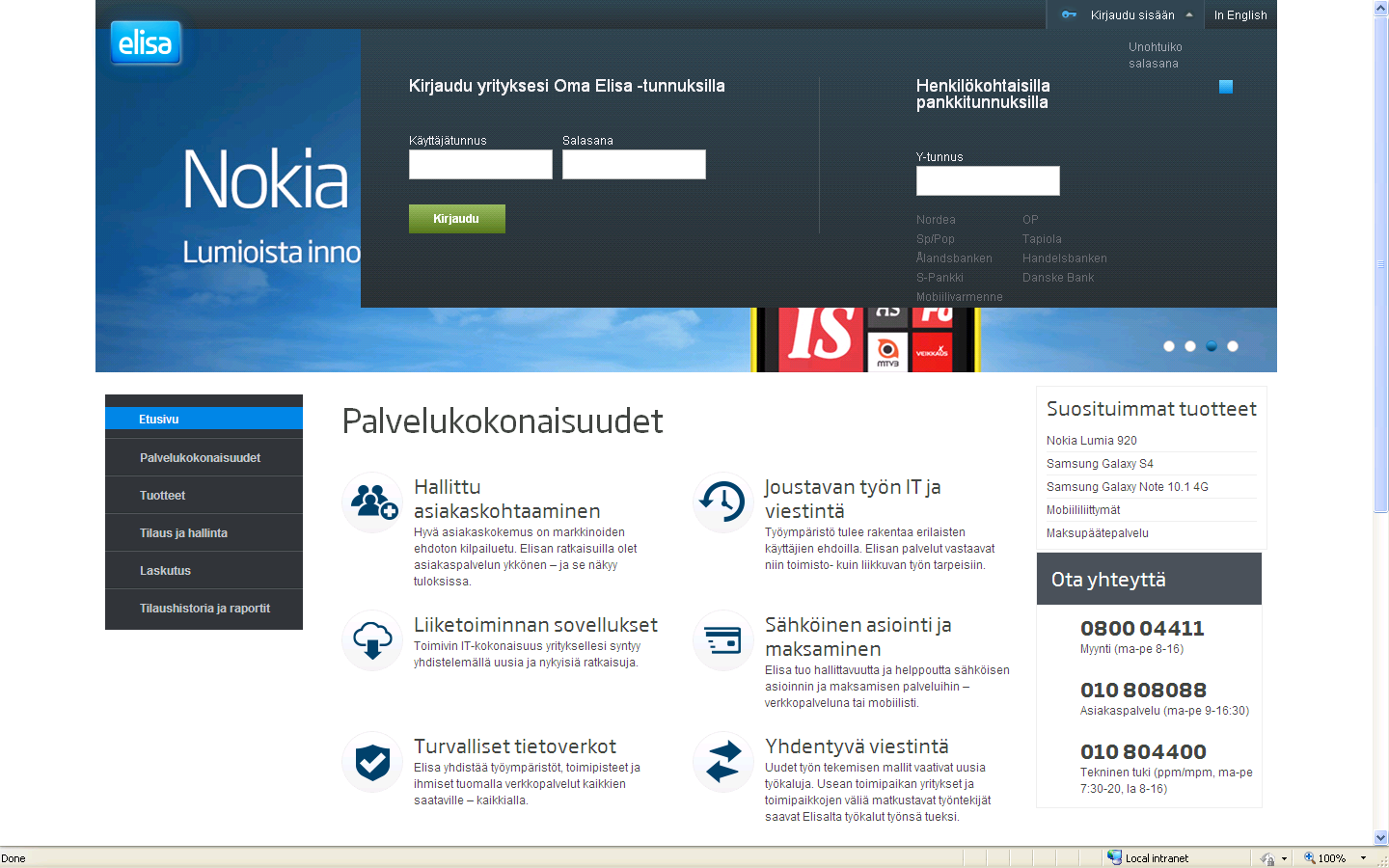Open the zoom level dropdown arrow

1363,858
